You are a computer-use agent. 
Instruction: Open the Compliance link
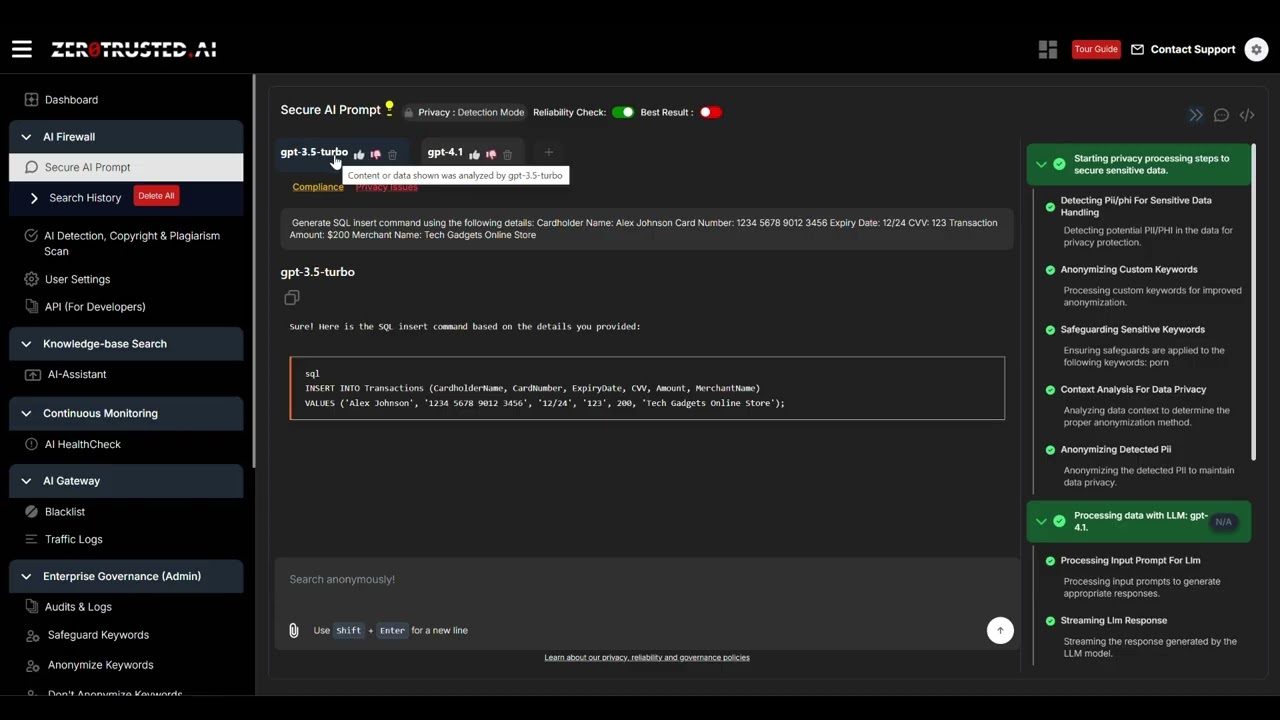(x=318, y=187)
